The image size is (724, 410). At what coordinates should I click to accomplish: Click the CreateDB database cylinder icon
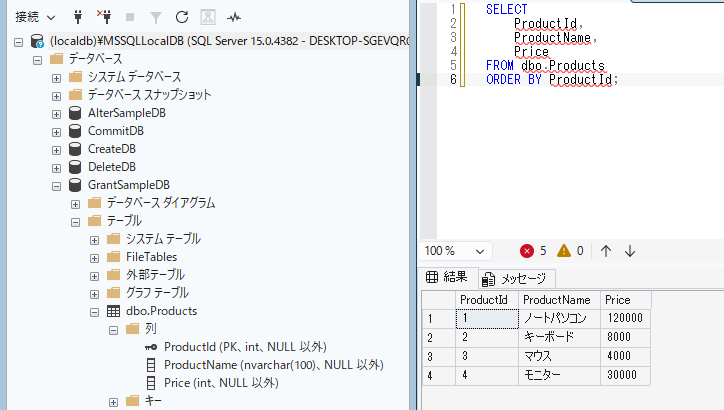(75, 149)
